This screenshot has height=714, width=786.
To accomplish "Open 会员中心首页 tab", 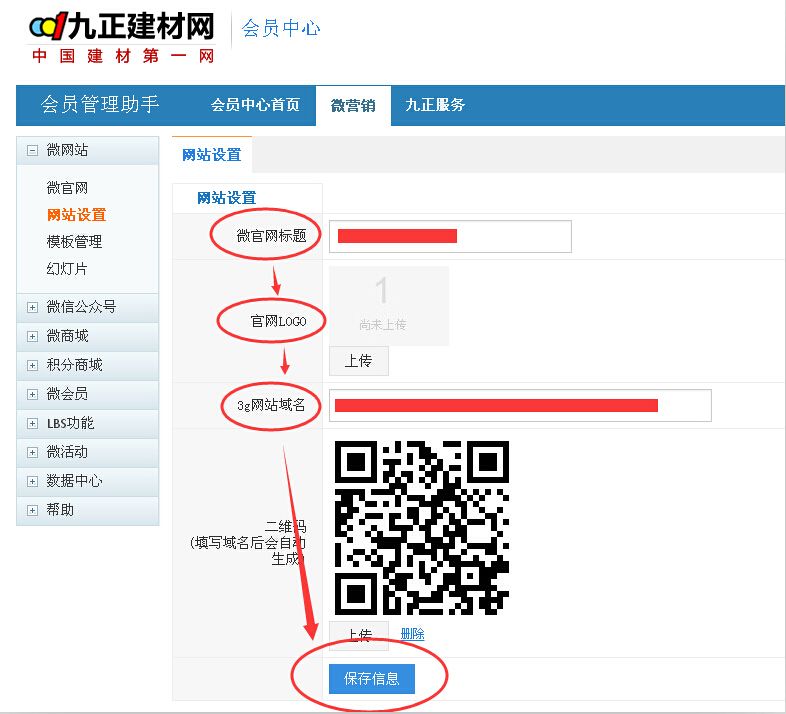I will pos(255,105).
